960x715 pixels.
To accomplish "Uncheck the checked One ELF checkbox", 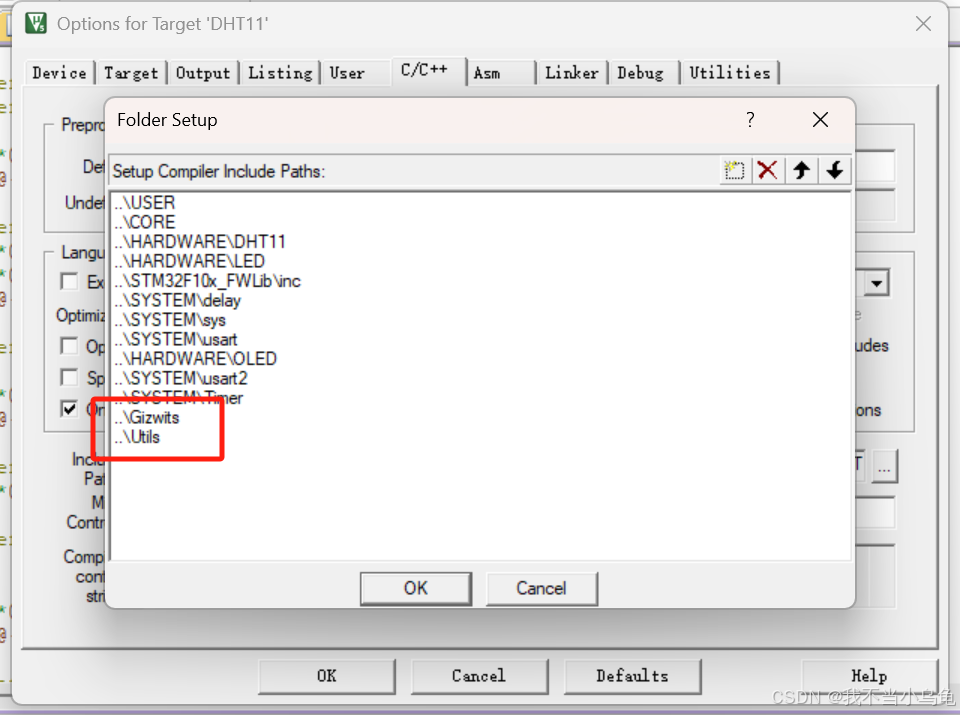I will pos(69,409).
